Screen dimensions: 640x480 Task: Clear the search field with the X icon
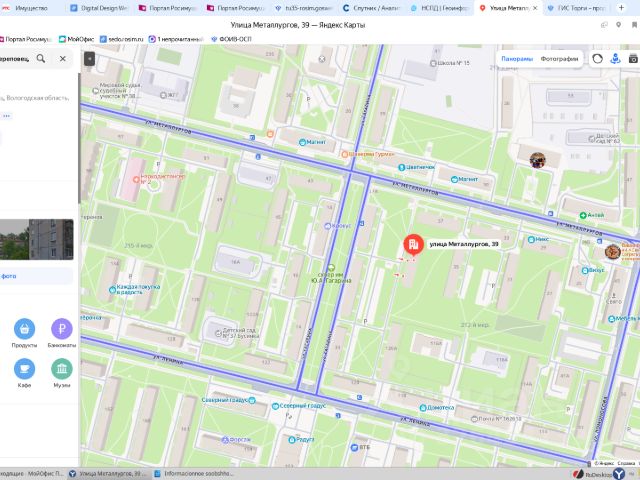(62, 58)
